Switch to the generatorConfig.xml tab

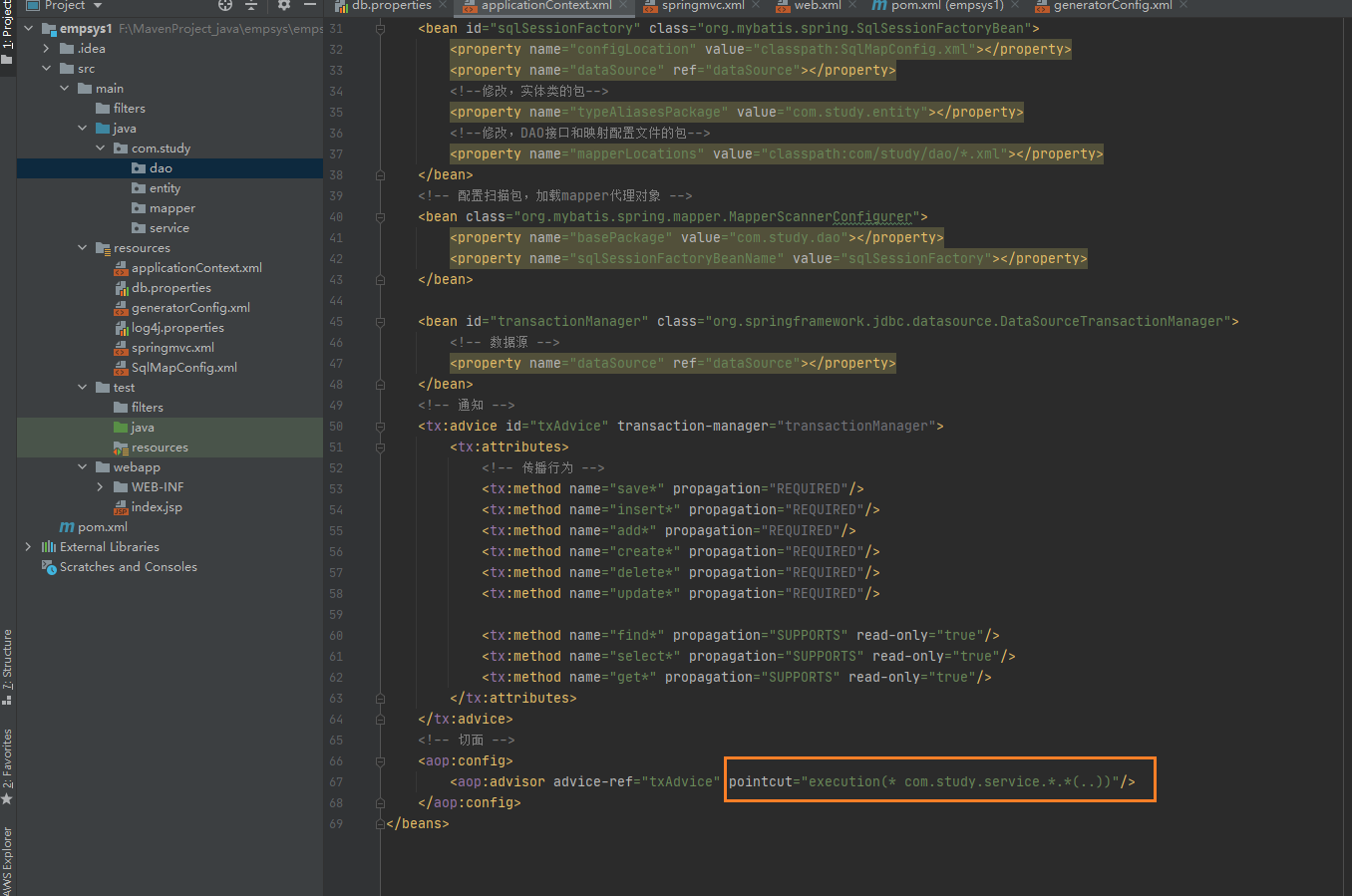(1113, 6)
